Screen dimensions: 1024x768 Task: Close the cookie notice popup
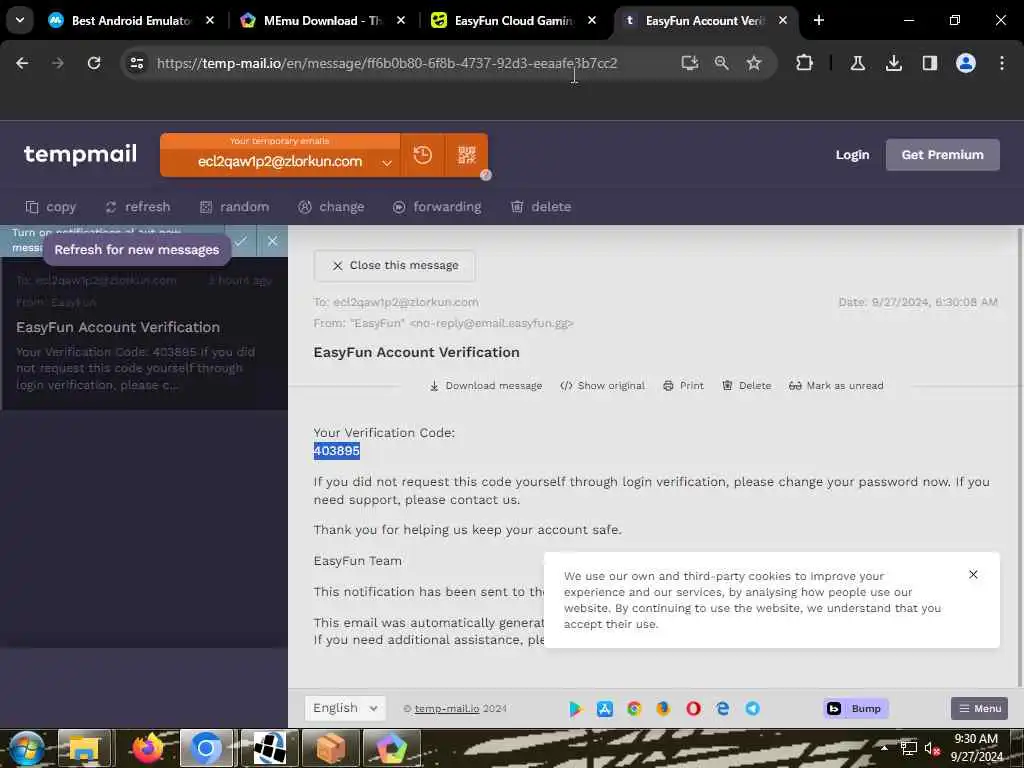973,575
